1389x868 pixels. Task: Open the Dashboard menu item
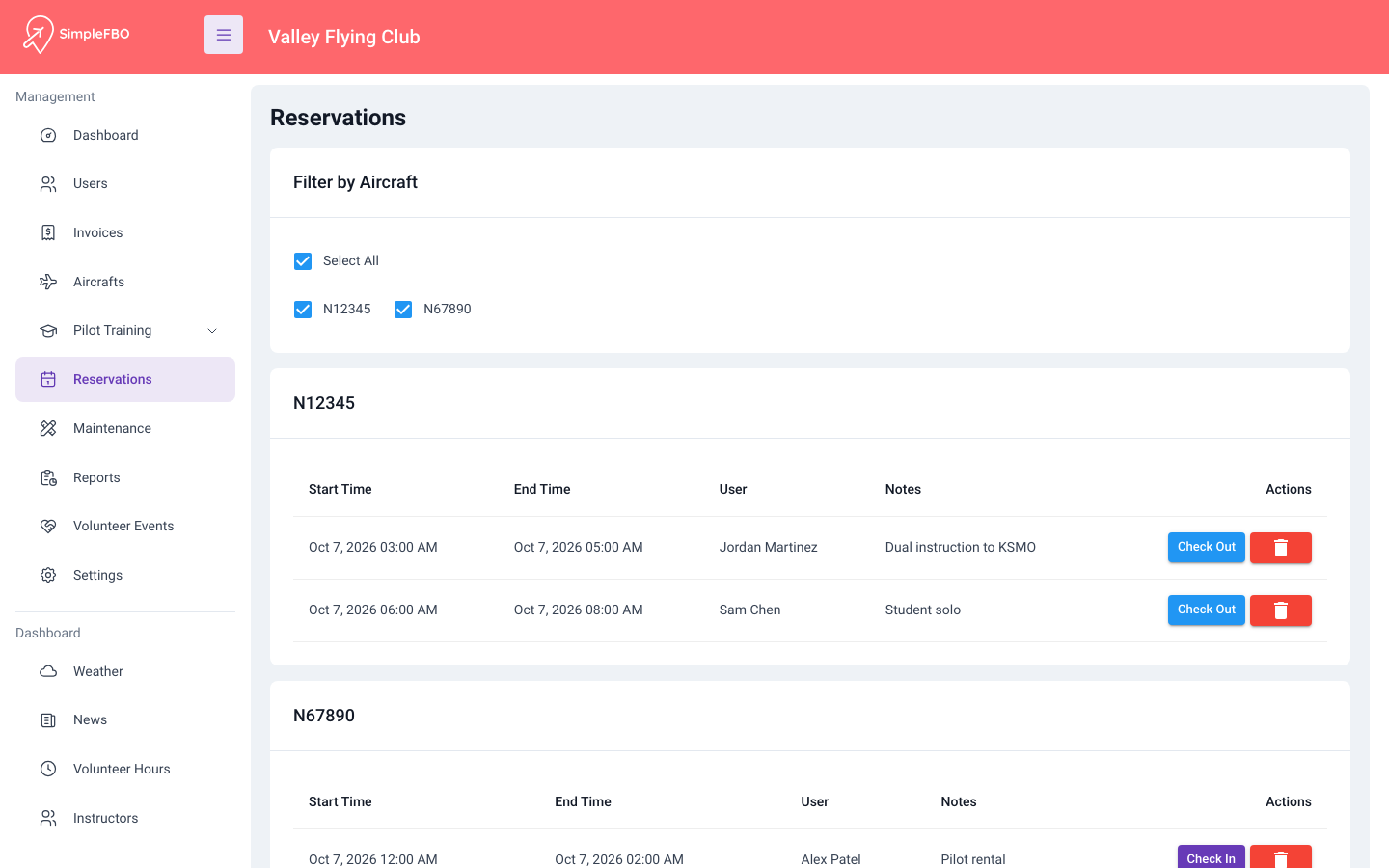coord(125,135)
